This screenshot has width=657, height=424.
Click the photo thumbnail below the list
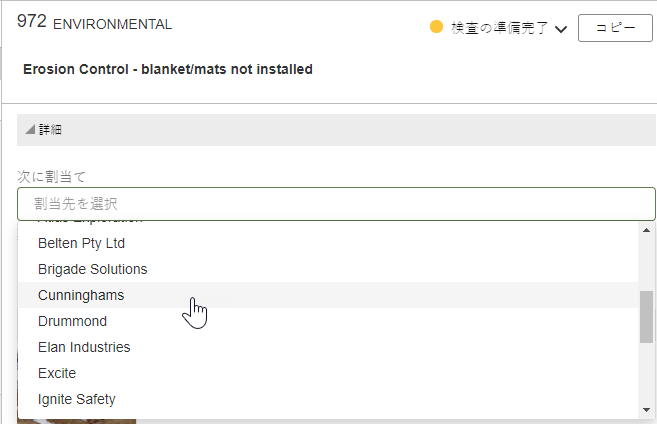pyautogui.click(x=77, y=421)
